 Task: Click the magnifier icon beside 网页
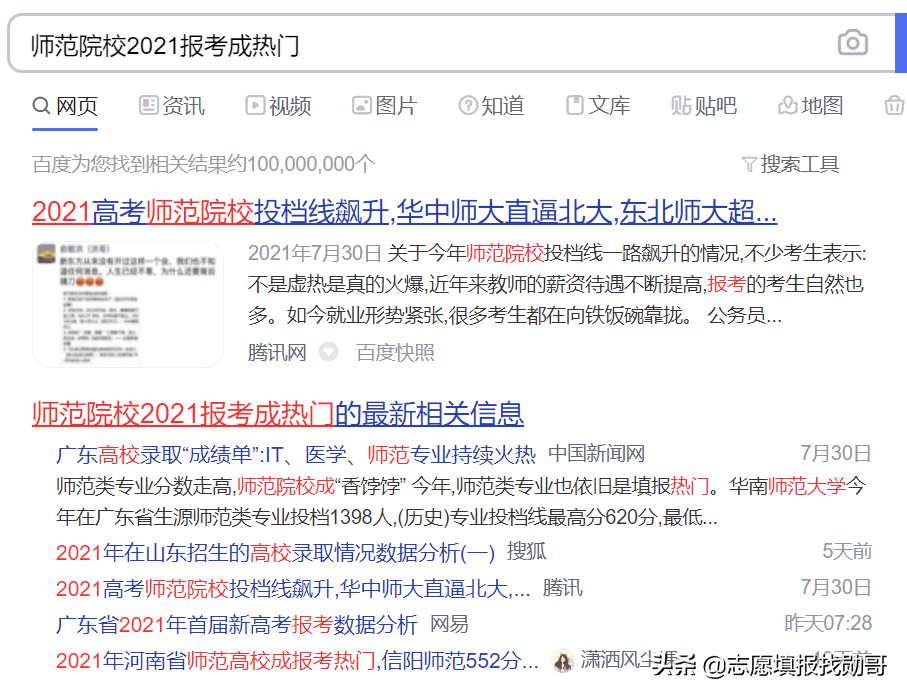[x=40, y=105]
